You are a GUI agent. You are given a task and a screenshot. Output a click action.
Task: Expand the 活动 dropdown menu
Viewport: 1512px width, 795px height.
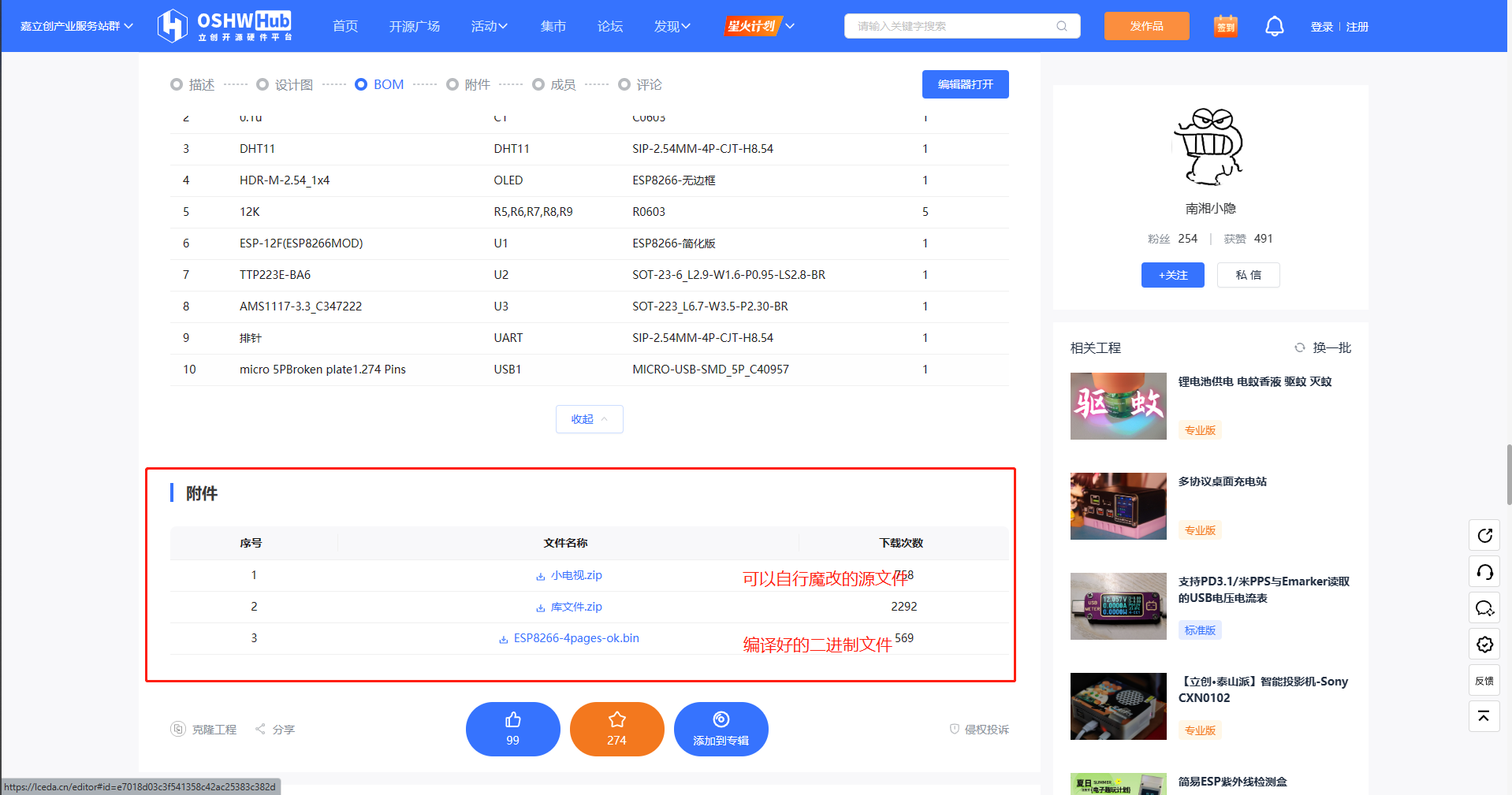[489, 26]
